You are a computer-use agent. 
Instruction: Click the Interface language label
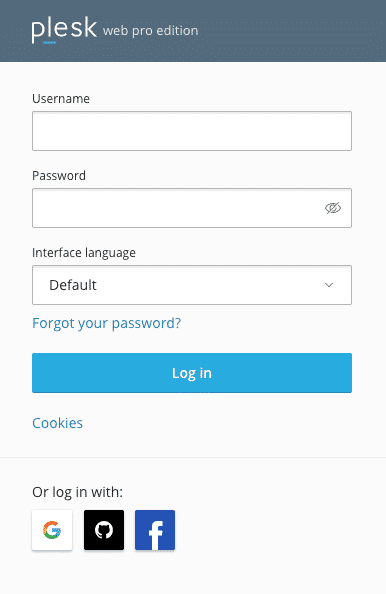[84, 253]
